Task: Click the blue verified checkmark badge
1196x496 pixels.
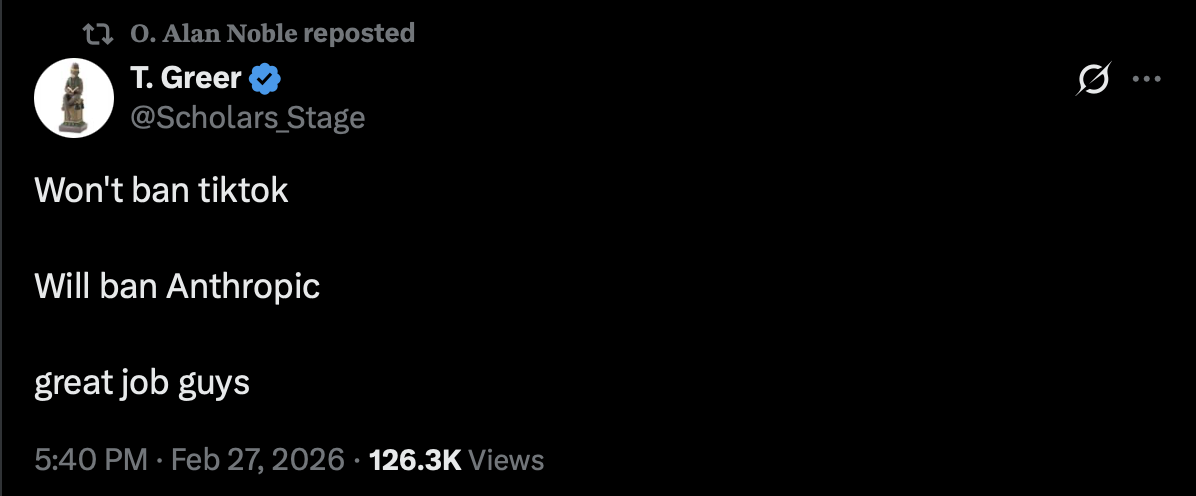Action: tap(266, 77)
